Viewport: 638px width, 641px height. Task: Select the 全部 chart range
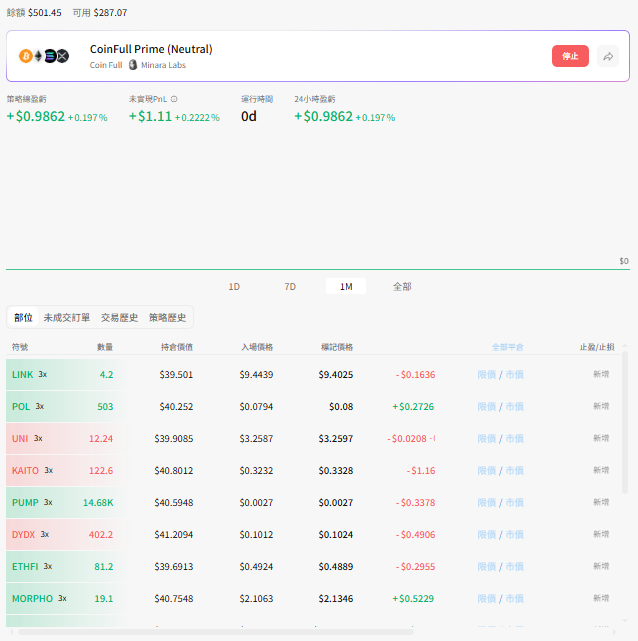pyautogui.click(x=402, y=287)
